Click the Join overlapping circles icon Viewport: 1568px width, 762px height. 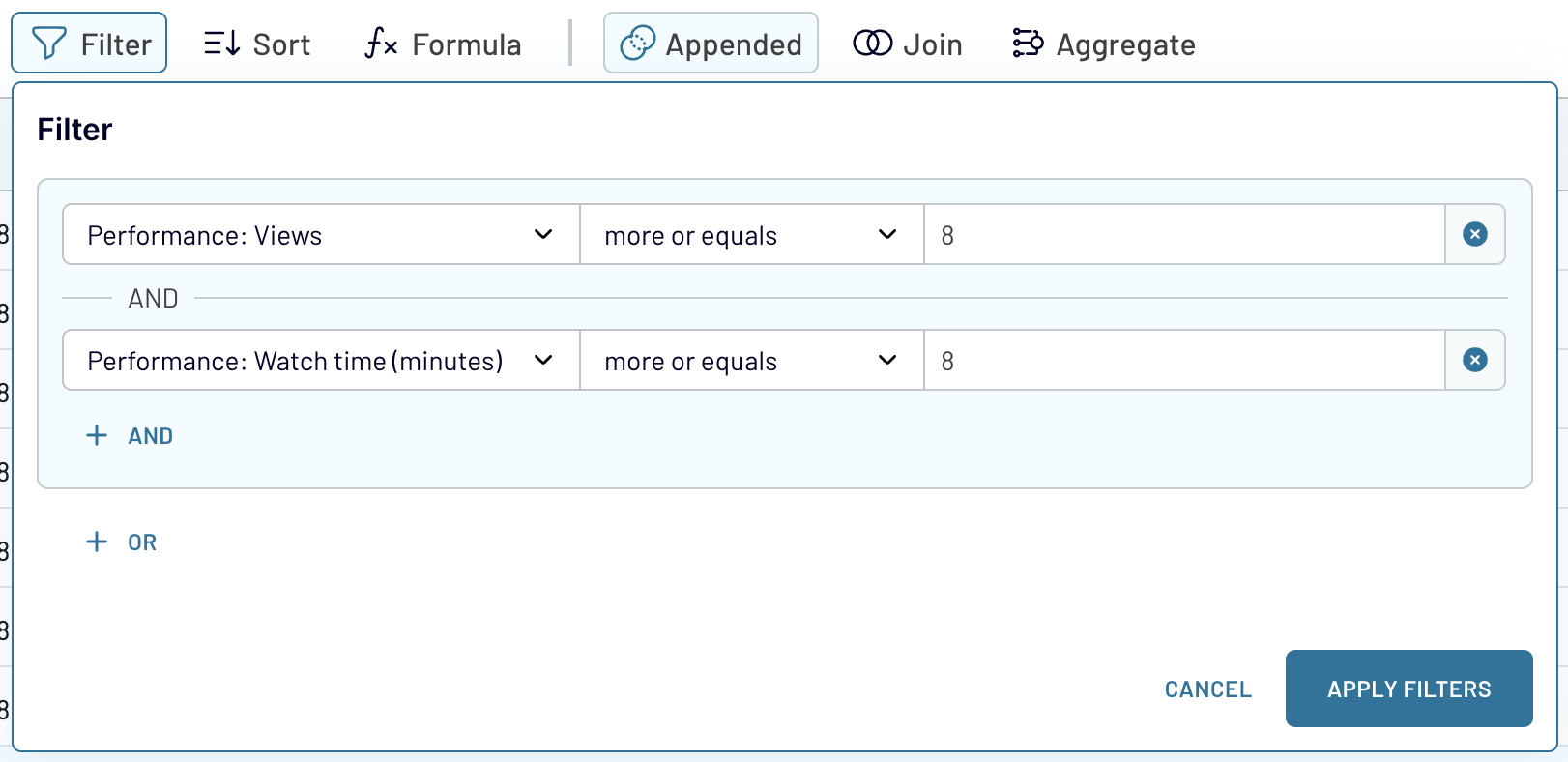pos(872,44)
